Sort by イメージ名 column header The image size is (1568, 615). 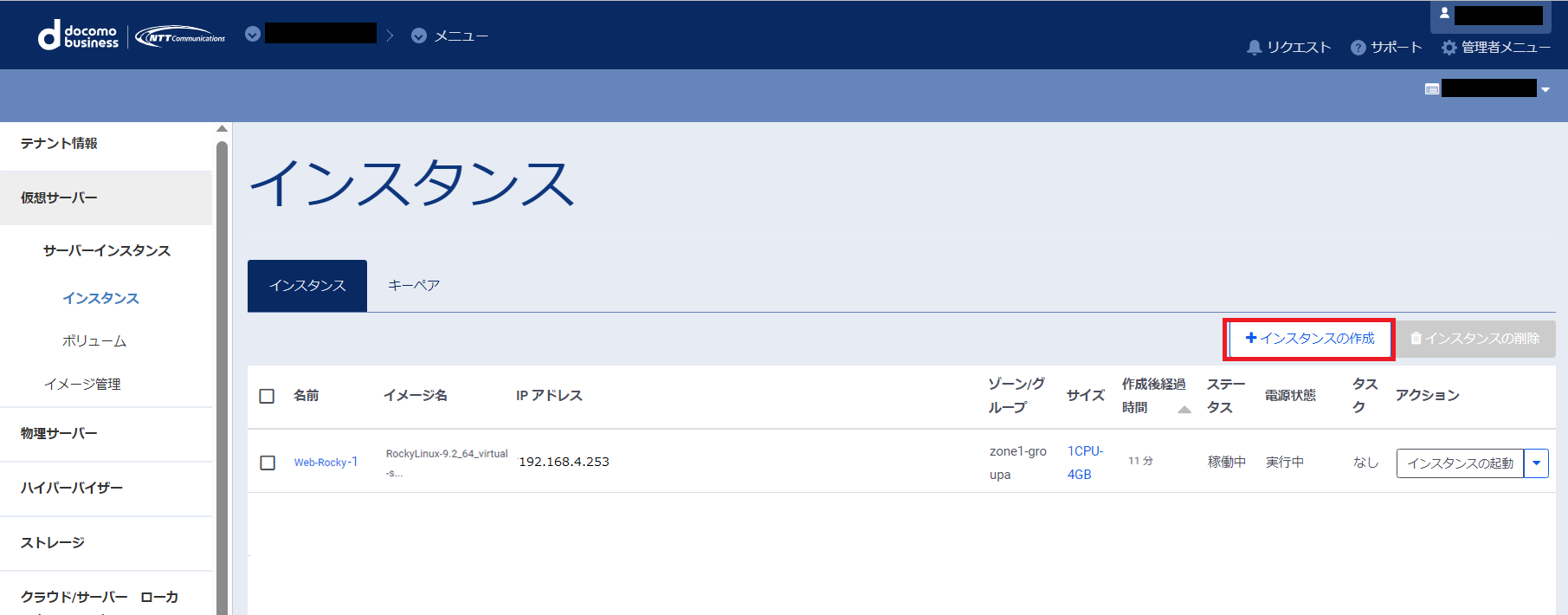416,396
